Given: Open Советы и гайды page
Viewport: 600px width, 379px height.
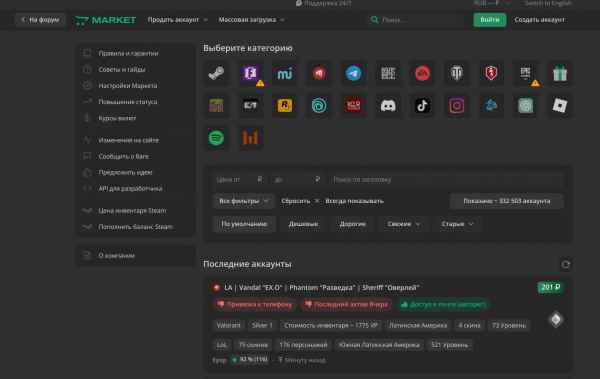Looking at the screenshot, I should click(135, 69).
